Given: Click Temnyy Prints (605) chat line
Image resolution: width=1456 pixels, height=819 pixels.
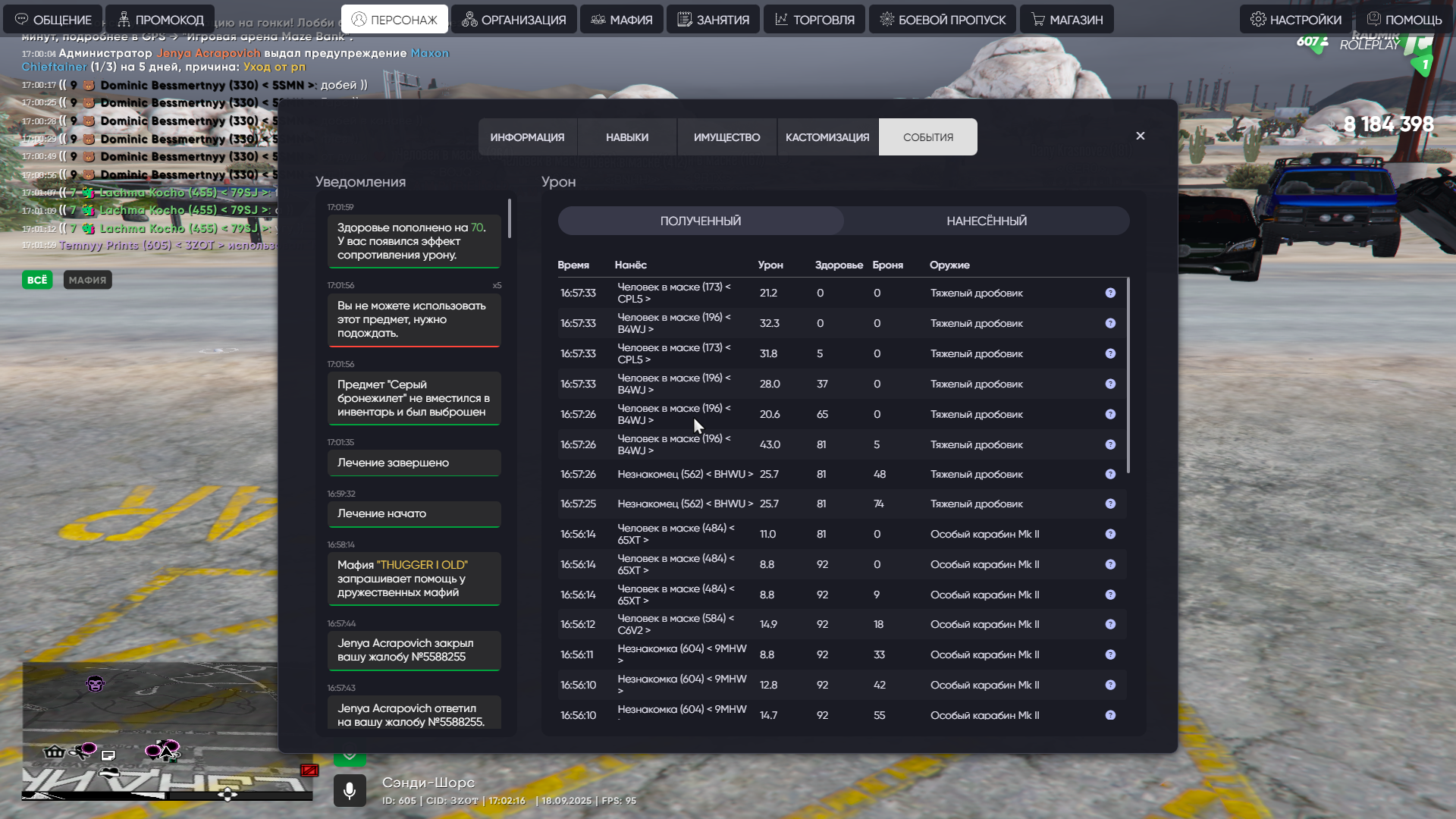Looking at the screenshot, I should click(149, 245).
